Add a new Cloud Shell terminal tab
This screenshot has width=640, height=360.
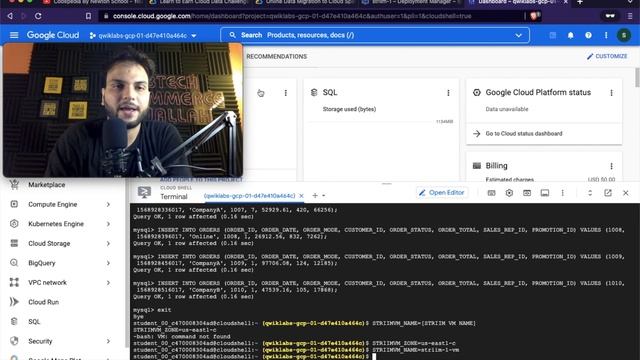tap(315, 196)
